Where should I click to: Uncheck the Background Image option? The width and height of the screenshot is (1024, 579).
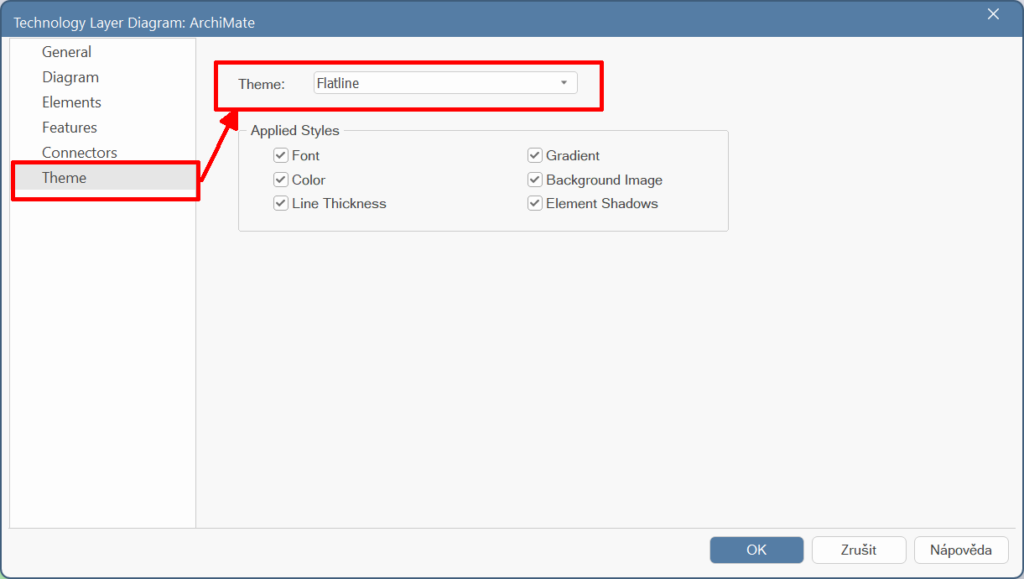point(535,180)
